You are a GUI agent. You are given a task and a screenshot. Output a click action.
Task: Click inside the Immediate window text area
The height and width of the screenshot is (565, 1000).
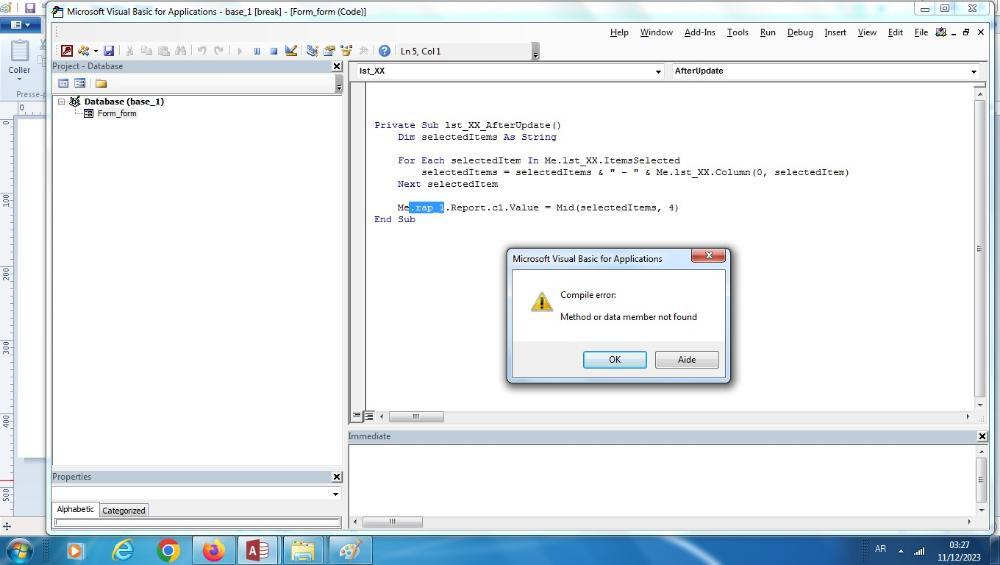point(661,480)
